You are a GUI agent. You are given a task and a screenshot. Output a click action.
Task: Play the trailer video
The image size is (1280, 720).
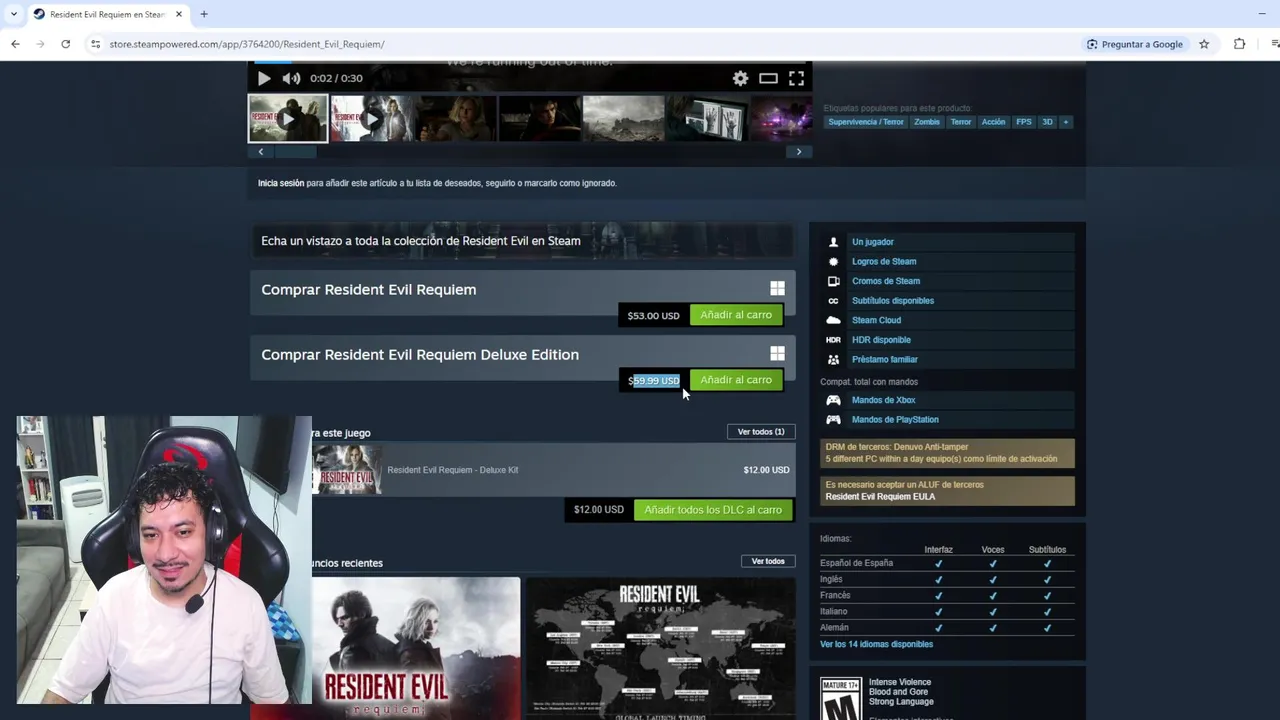264,78
